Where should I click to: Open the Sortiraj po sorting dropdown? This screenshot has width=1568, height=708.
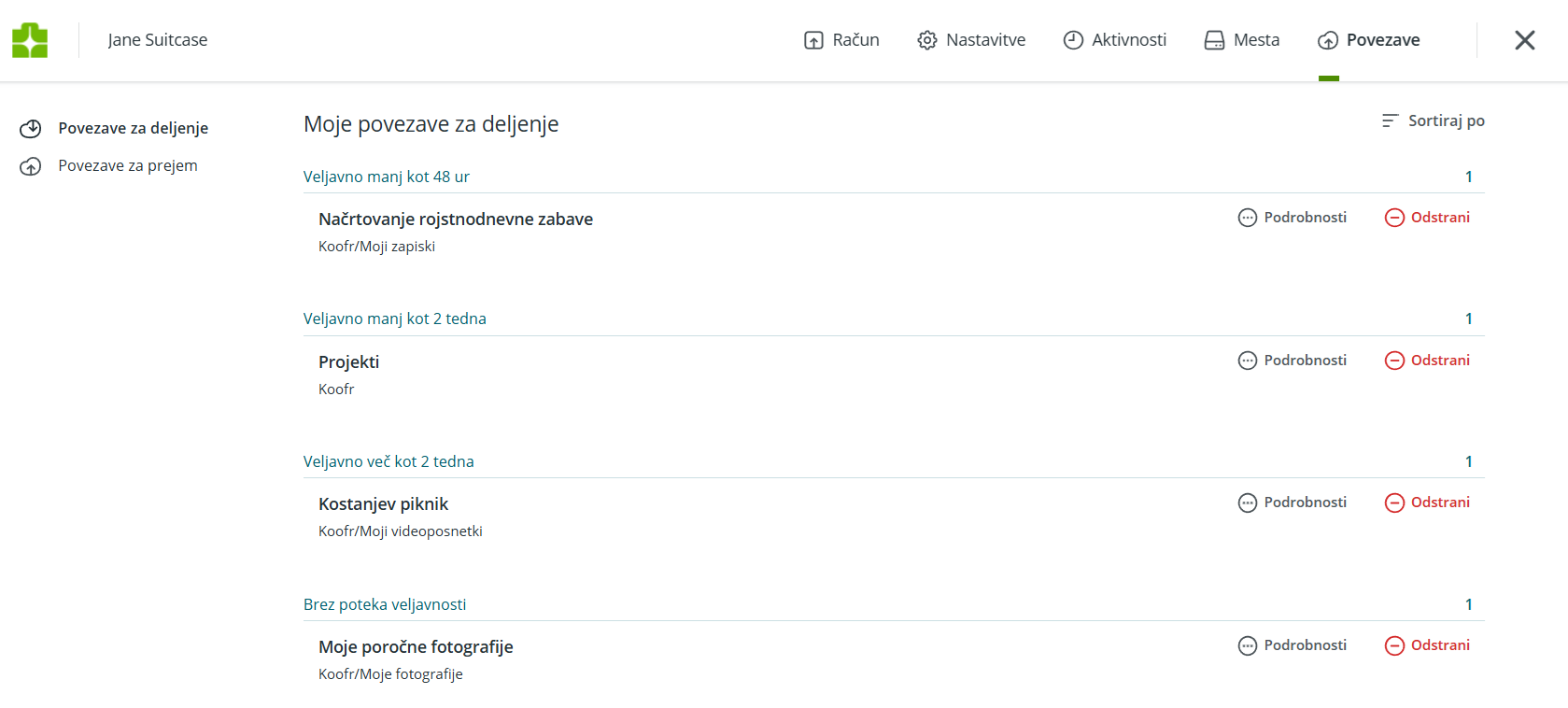click(x=1434, y=120)
